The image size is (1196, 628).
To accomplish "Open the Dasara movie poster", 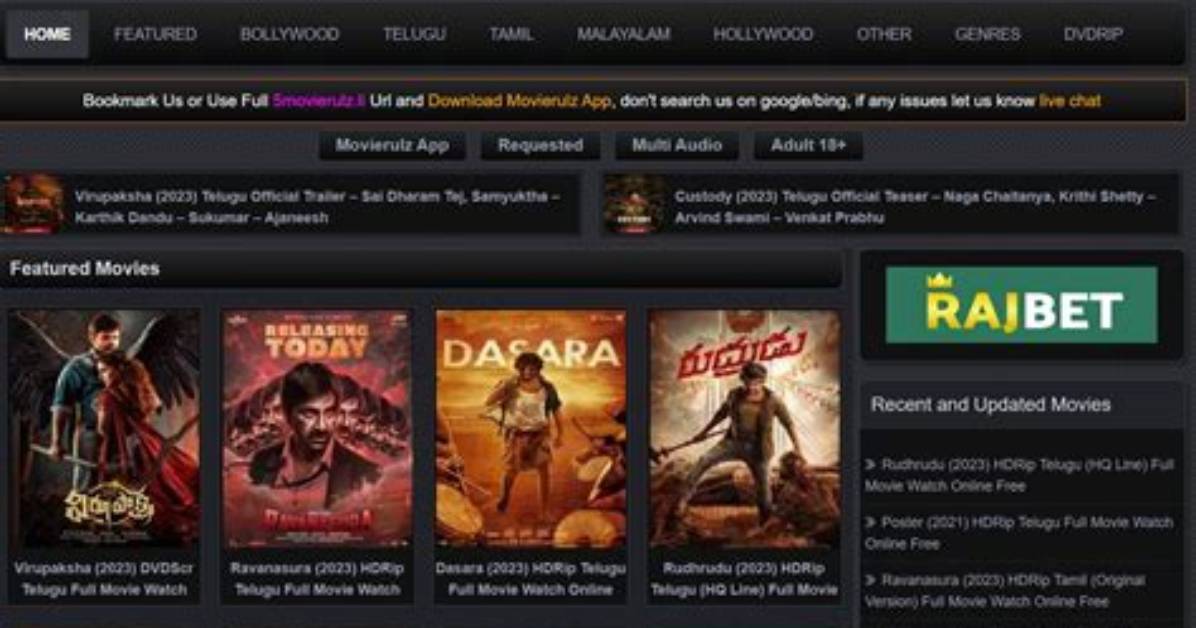I will [531, 429].
